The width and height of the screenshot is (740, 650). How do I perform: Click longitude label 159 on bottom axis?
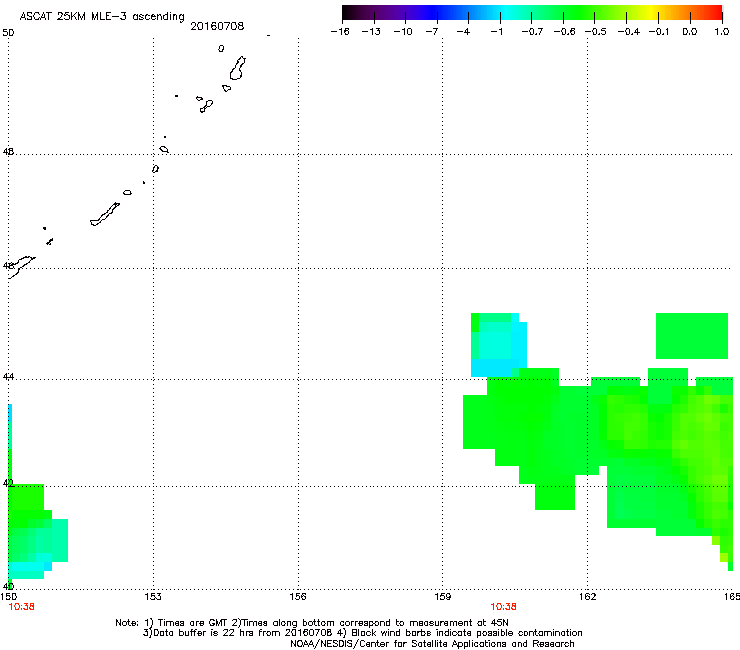point(442,597)
